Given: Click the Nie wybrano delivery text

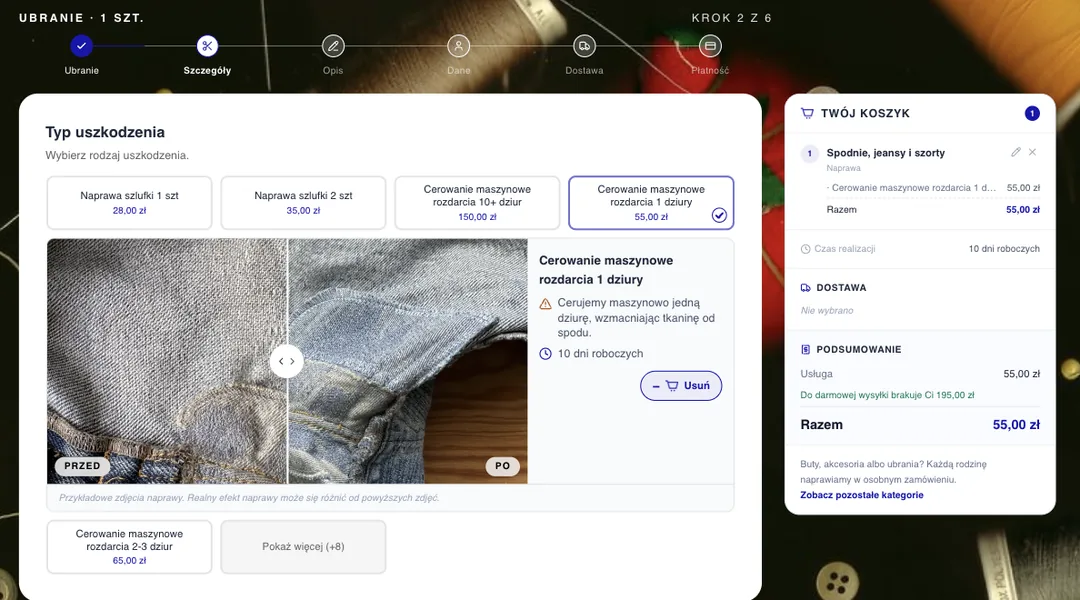Looking at the screenshot, I should click(827, 311).
